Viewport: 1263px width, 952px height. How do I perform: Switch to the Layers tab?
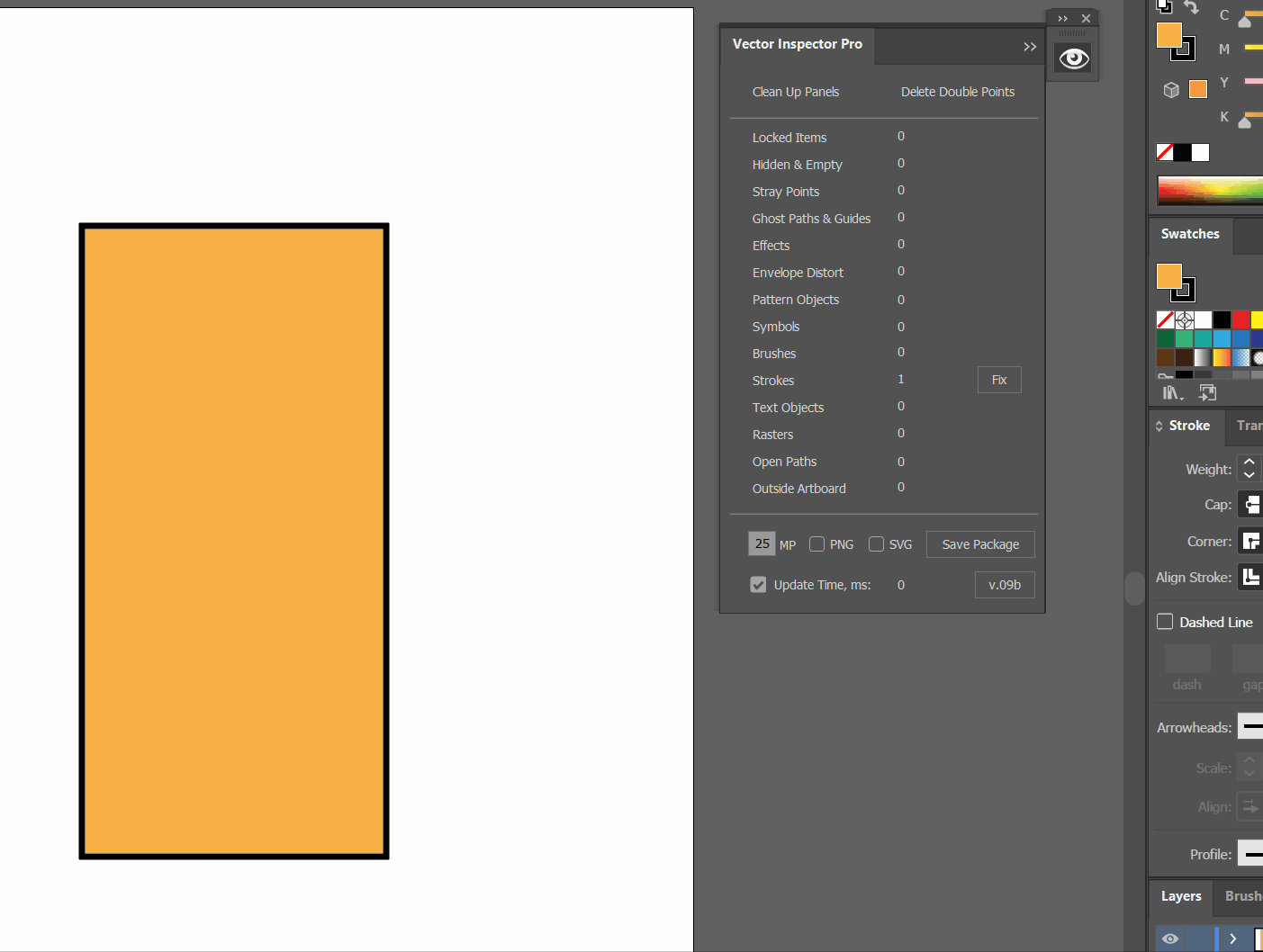pyautogui.click(x=1181, y=896)
